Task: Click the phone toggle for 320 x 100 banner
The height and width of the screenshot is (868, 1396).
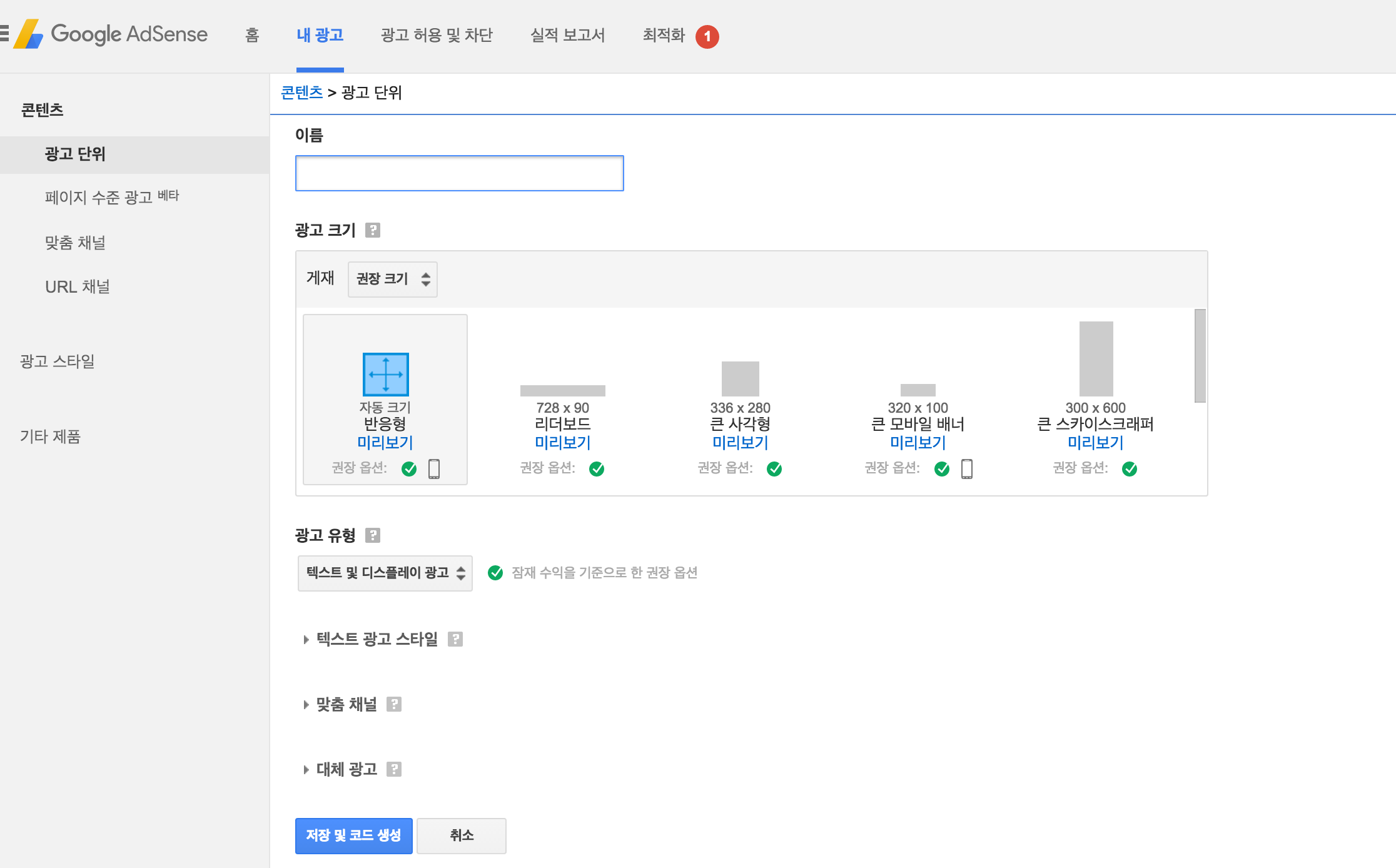Action: pyautogui.click(x=968, y=468)
